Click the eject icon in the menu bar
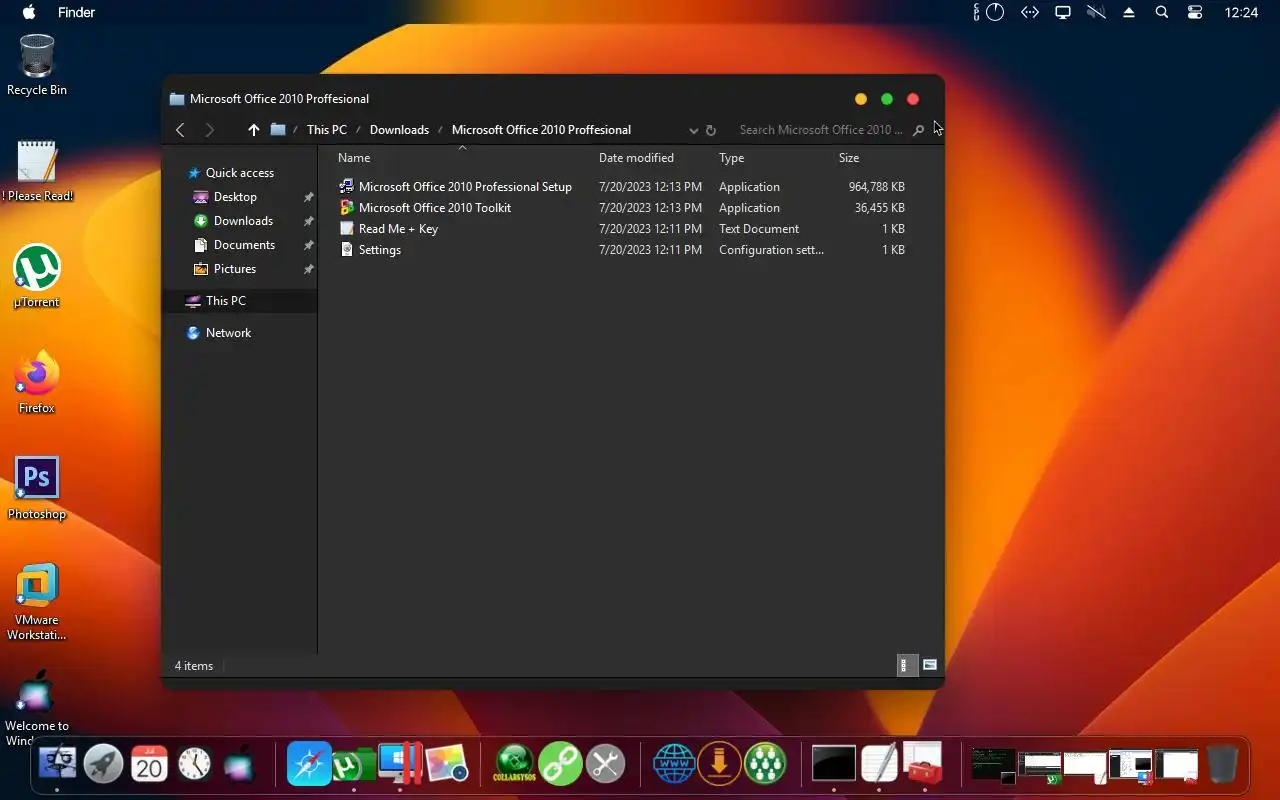This screenshot has height=800, width=1280. 1129,13
